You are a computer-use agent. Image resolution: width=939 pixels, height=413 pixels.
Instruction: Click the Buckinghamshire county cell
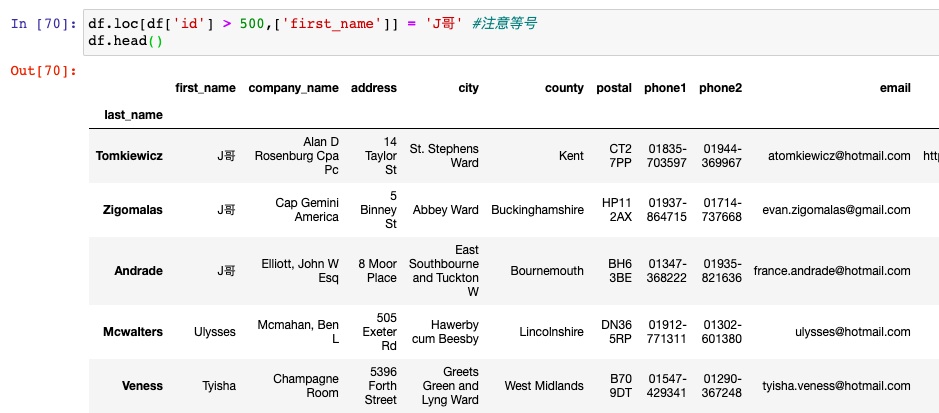(537, 210)
